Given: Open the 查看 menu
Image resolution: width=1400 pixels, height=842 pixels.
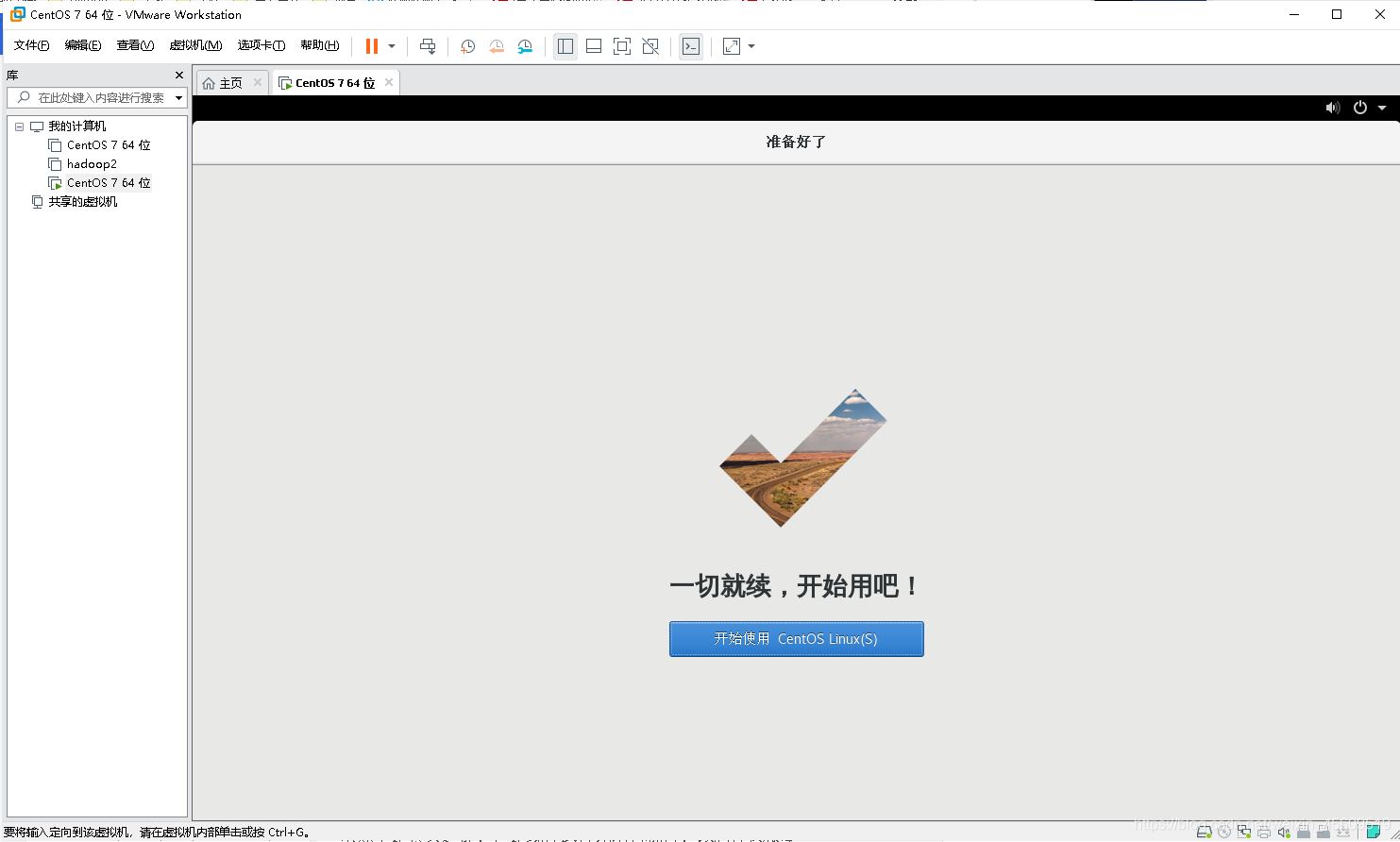Looking at the screenshot, I should point(135,45).
